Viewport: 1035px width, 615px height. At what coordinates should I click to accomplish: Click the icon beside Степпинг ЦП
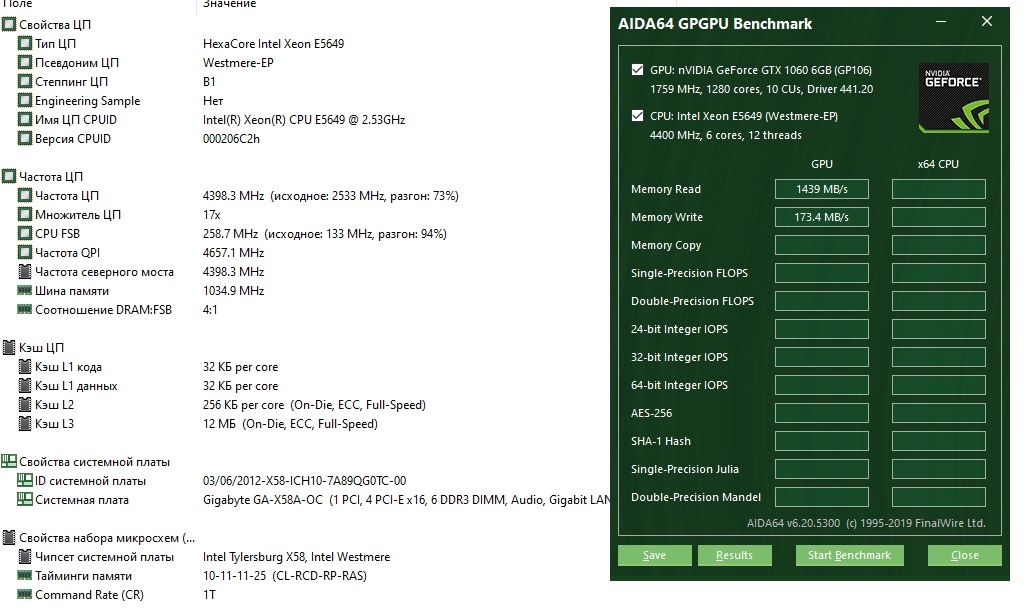click(x=24, y=81)
